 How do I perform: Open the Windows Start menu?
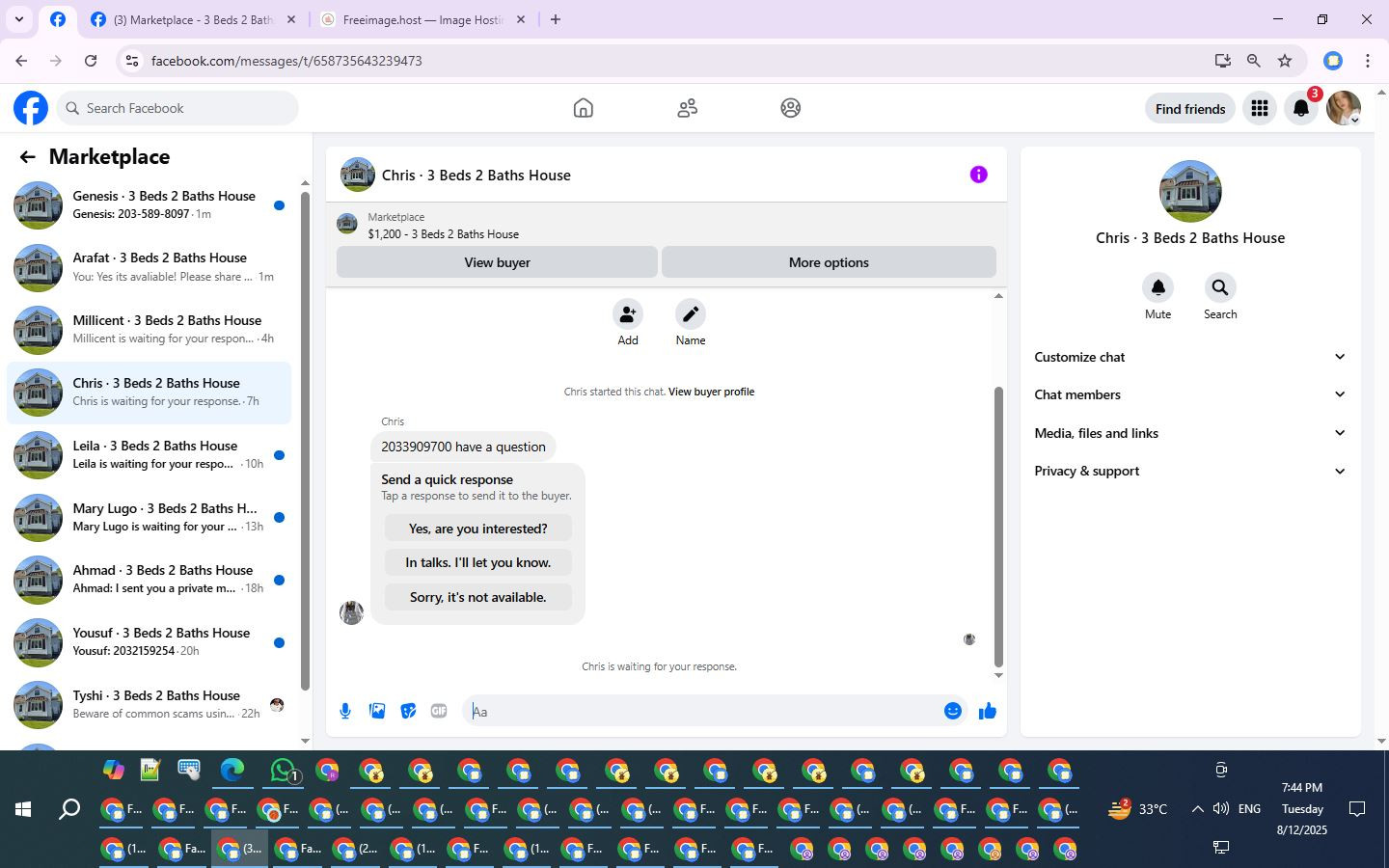(23, 809)
